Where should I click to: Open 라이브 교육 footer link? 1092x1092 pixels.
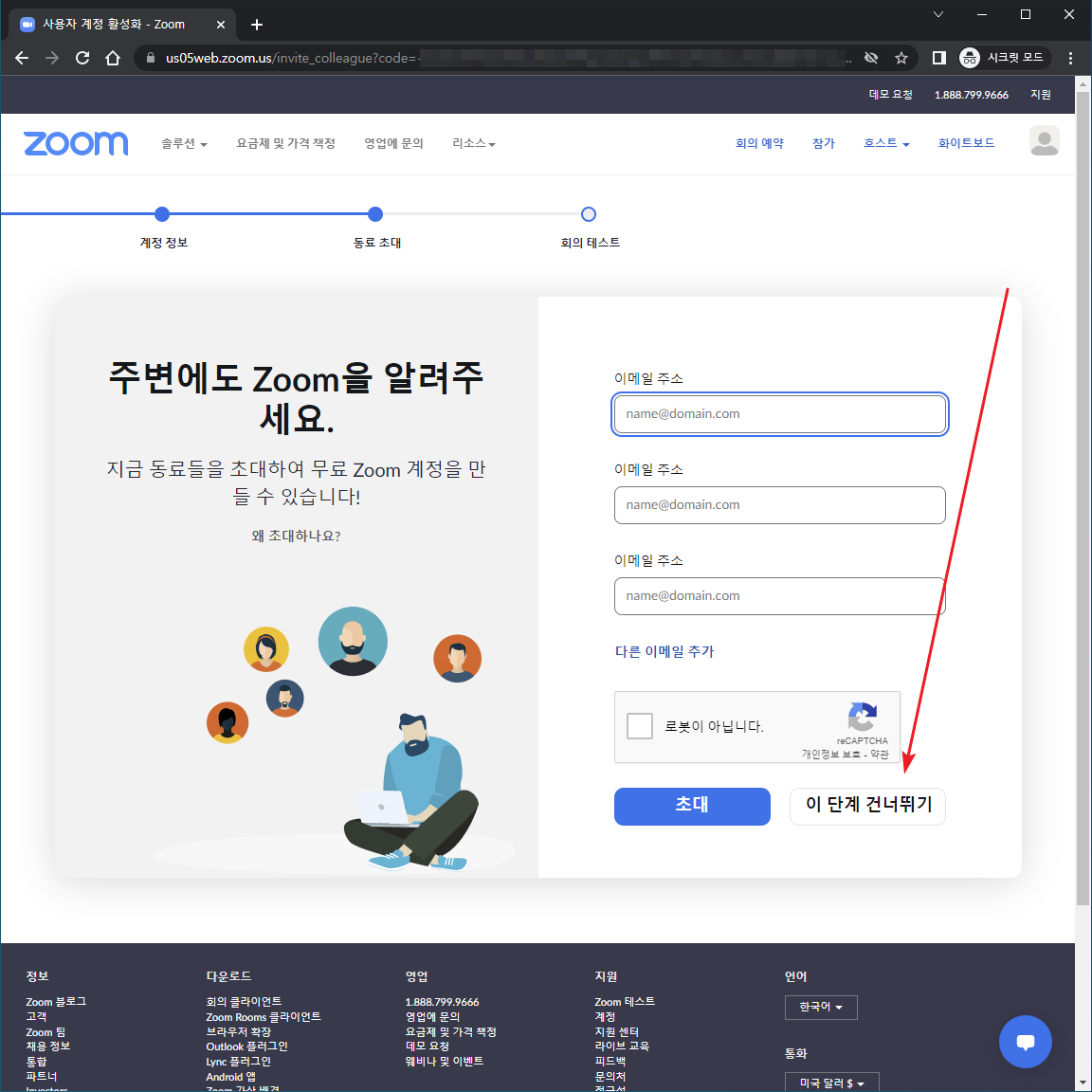[622, 1046]
